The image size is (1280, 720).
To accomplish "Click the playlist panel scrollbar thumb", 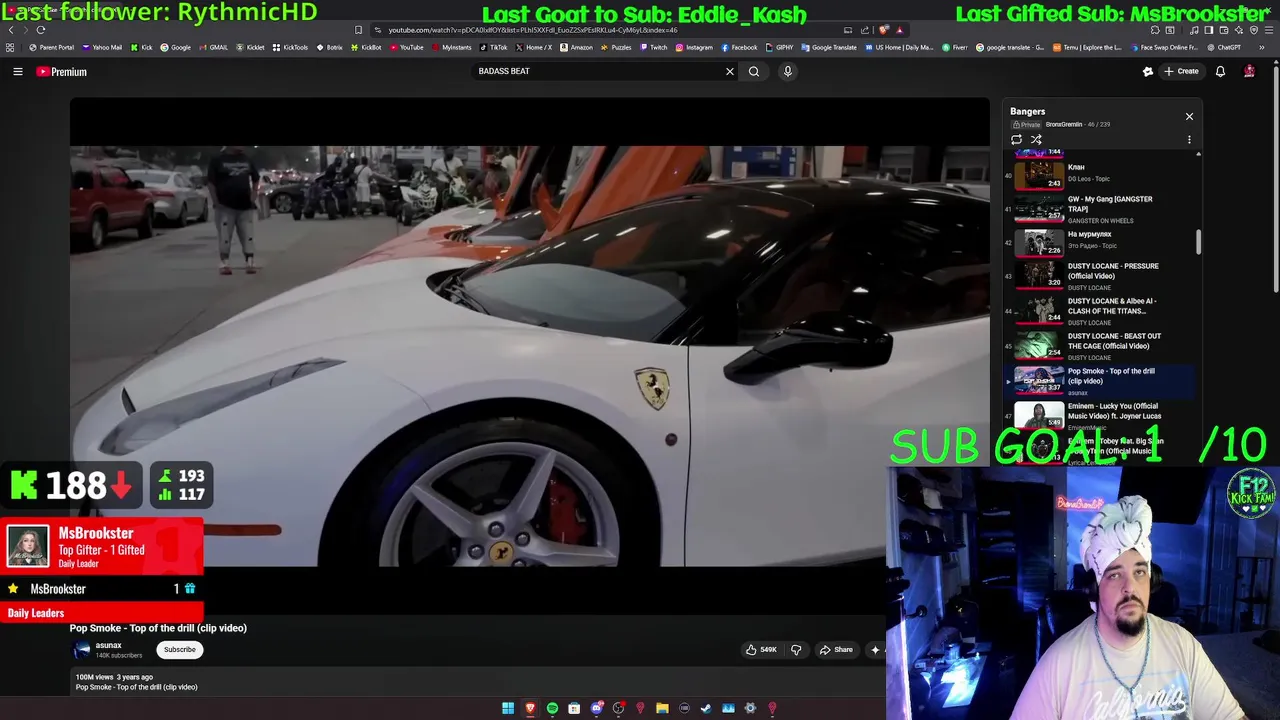I will [x=1198, y=241].
